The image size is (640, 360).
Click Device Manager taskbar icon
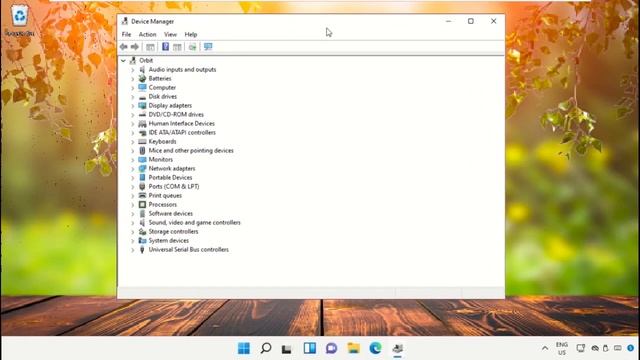pyautogui.click(x=398, y=348)
